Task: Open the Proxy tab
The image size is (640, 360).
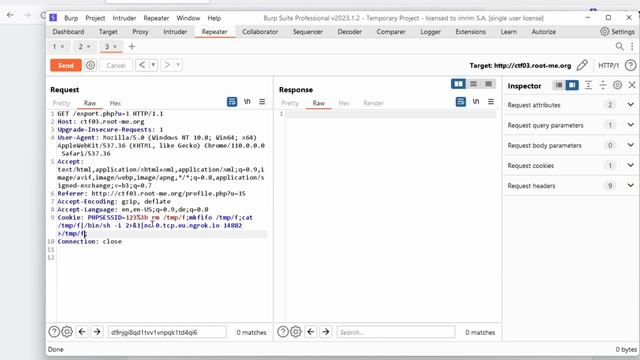Action: pyautogui.click(x=140, y=31)
